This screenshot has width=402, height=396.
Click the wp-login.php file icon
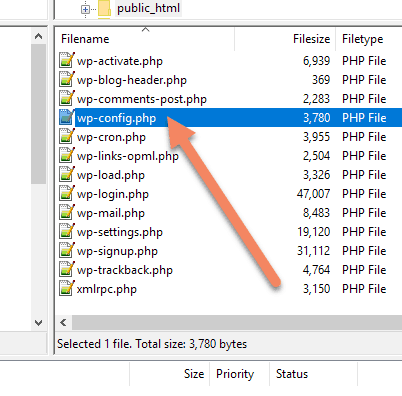pos(67,193)
